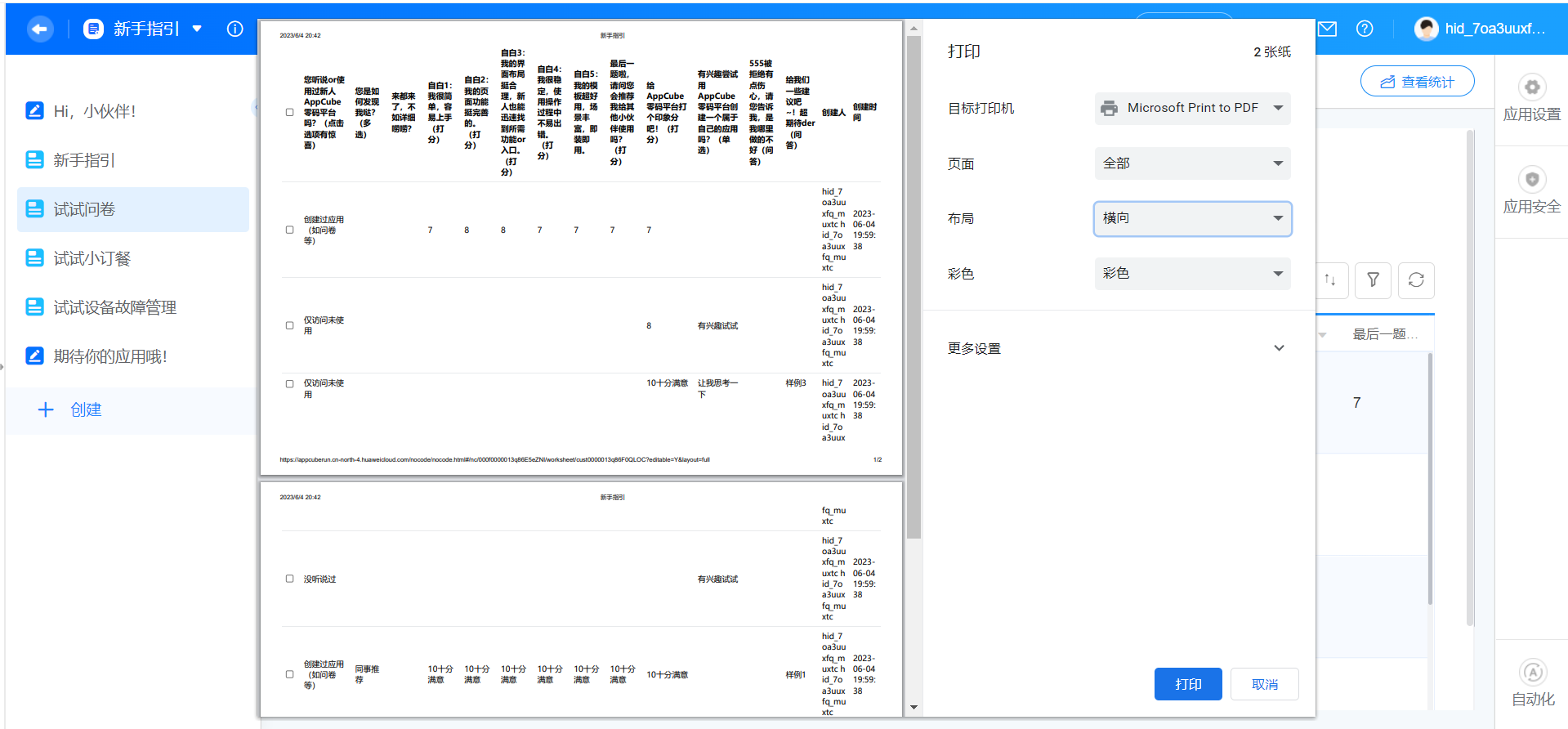The width and height of the screenshot is (1568, 729).
Task: Toggle the header row checkbox in preview
Action: (x=289, y=113)
